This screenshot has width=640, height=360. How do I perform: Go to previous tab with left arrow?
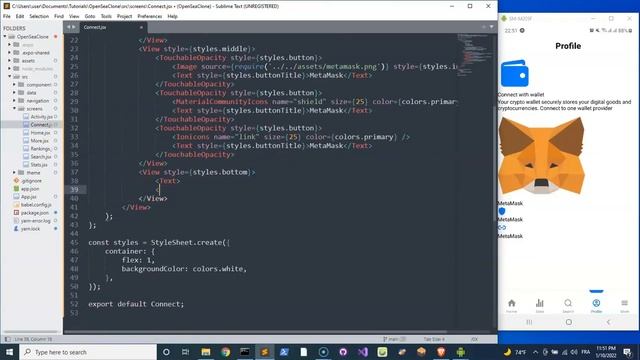[x=69, y=27]
